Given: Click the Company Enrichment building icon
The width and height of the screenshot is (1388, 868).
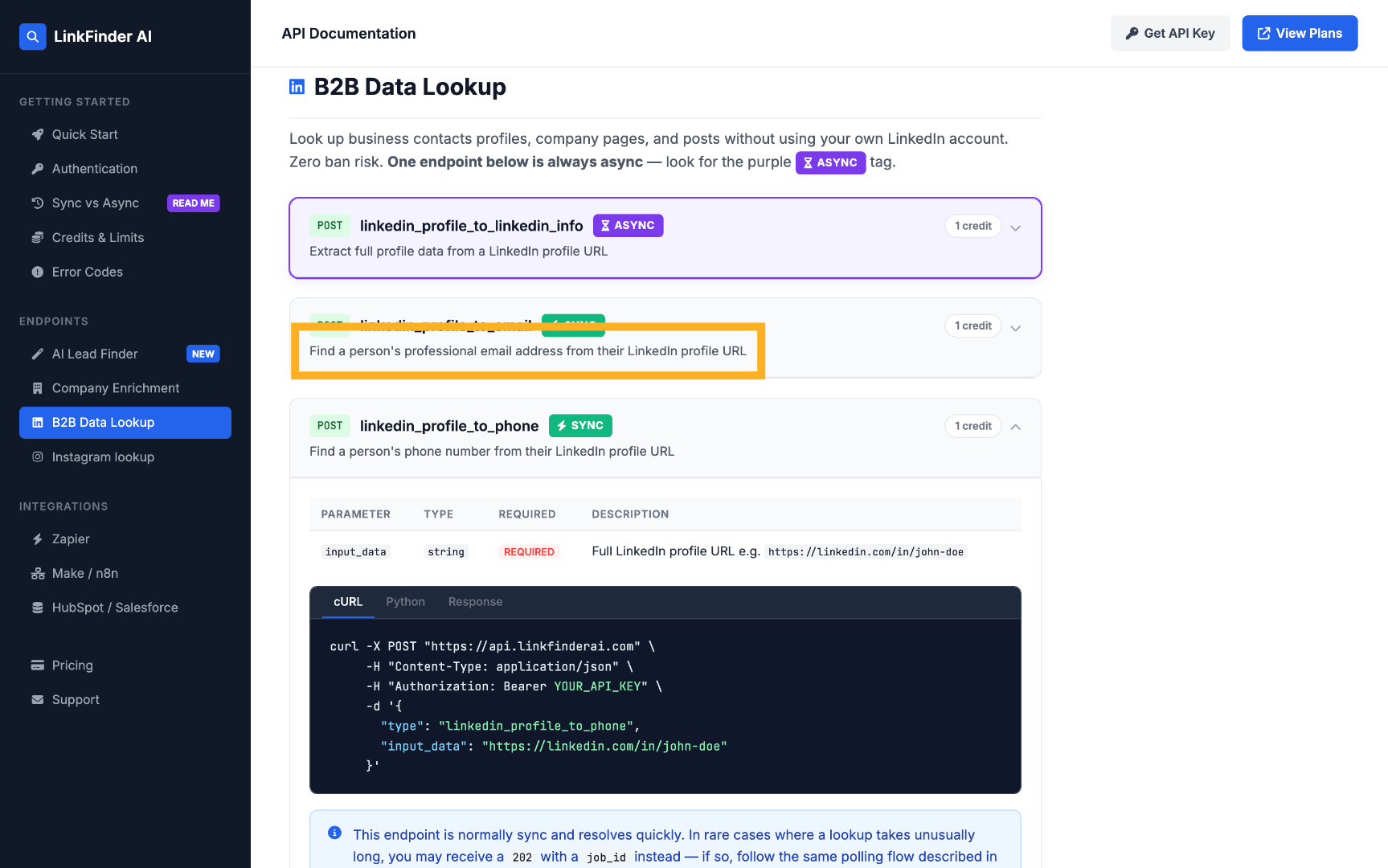Looking at the screenshot, I should (x=38, y=388).
